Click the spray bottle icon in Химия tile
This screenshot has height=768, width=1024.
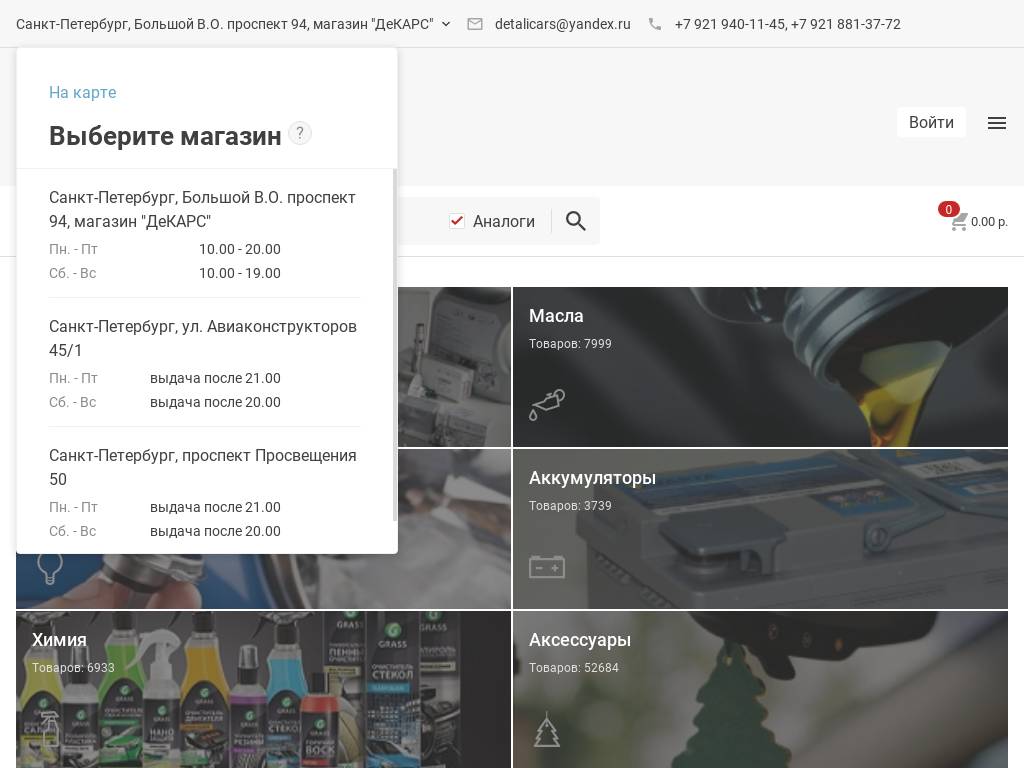(x=50, y=729)
